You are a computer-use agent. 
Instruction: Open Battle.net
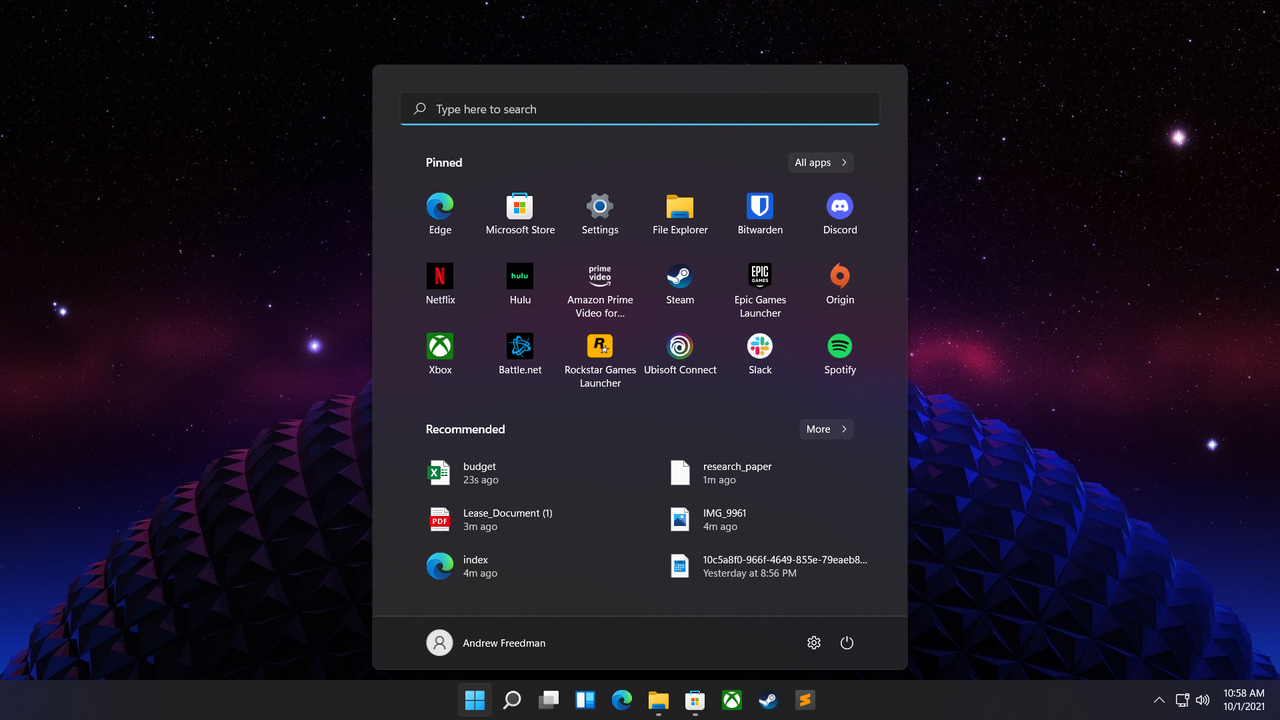[520, 354]
